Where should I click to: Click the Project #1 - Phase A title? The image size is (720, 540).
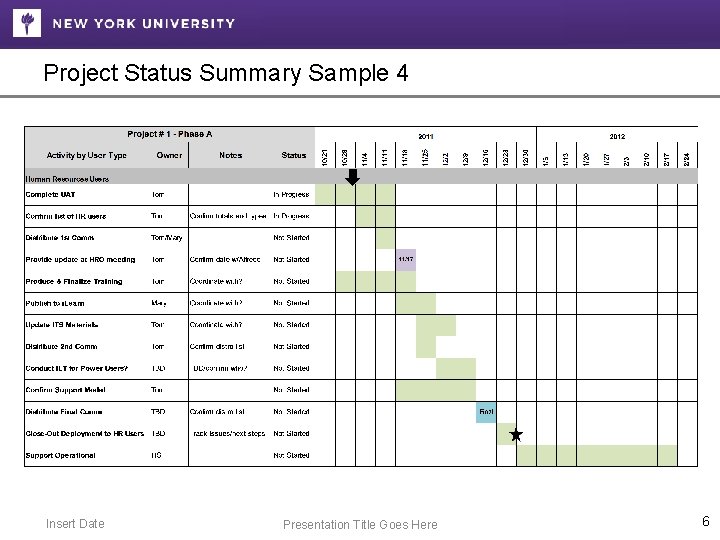click(x=170, y=134)
